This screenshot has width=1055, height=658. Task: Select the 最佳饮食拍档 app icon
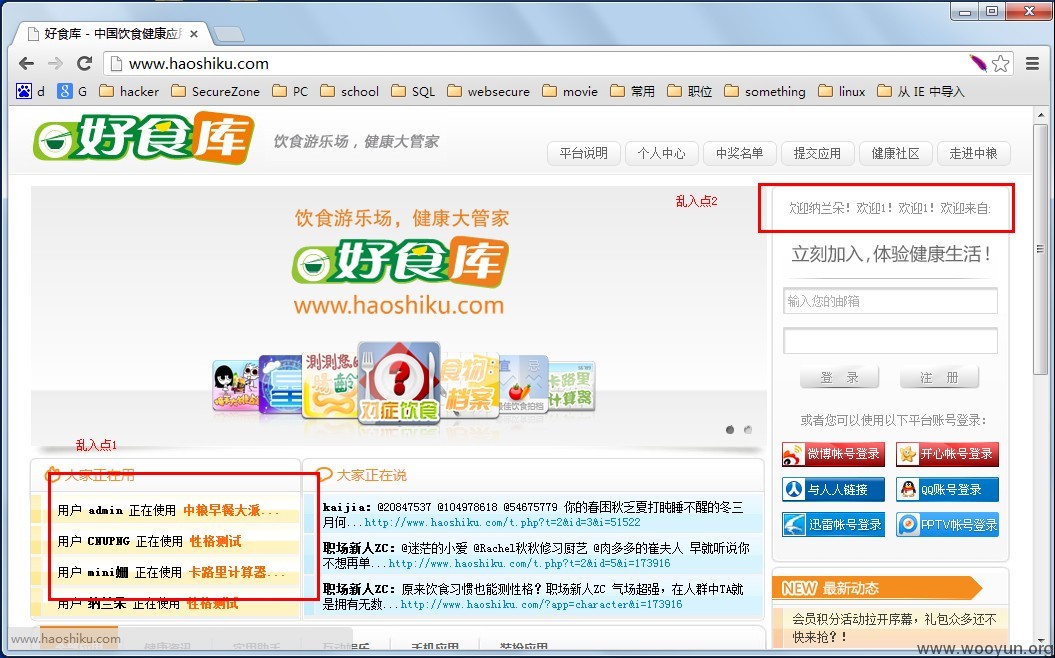point(524,385)
